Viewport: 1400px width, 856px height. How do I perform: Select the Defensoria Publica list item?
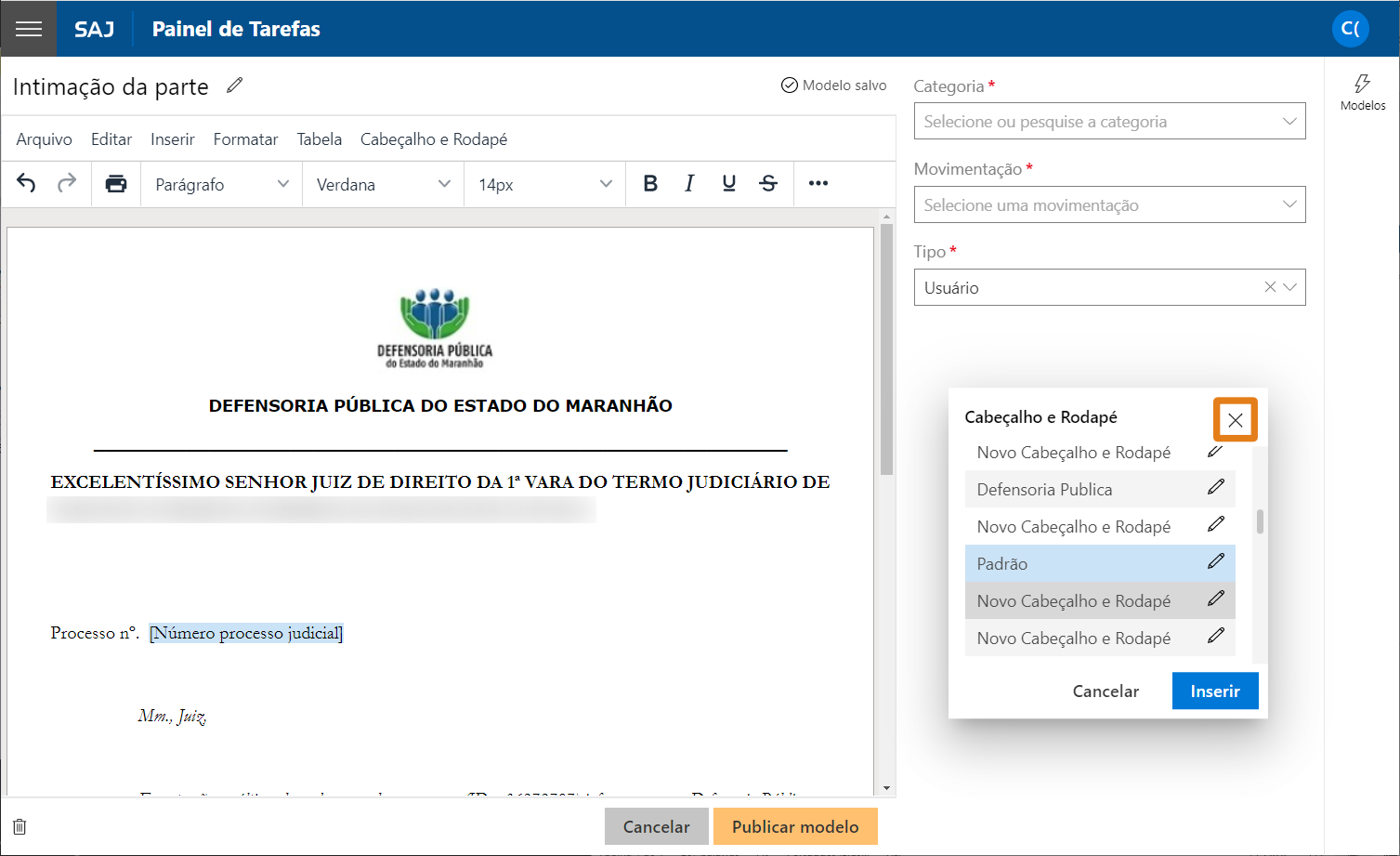point(1100,489)
